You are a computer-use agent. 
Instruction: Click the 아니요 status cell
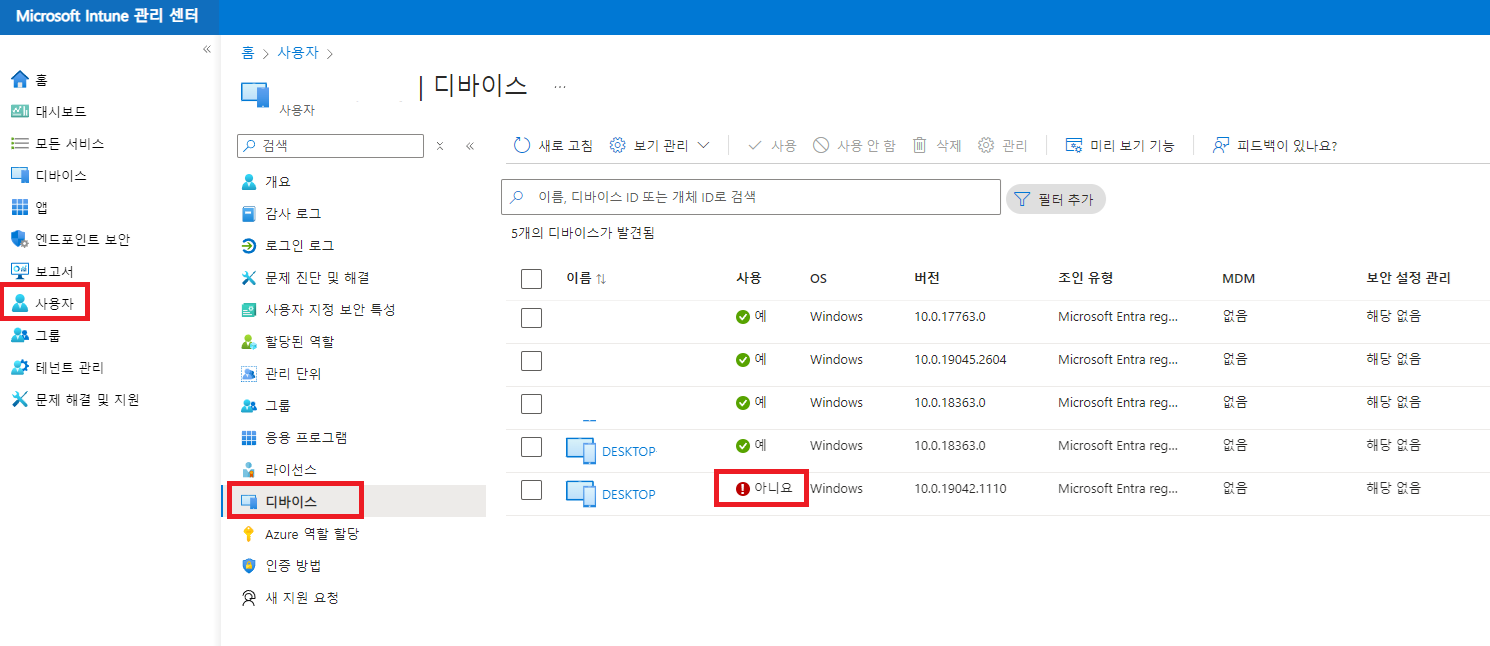764,489
